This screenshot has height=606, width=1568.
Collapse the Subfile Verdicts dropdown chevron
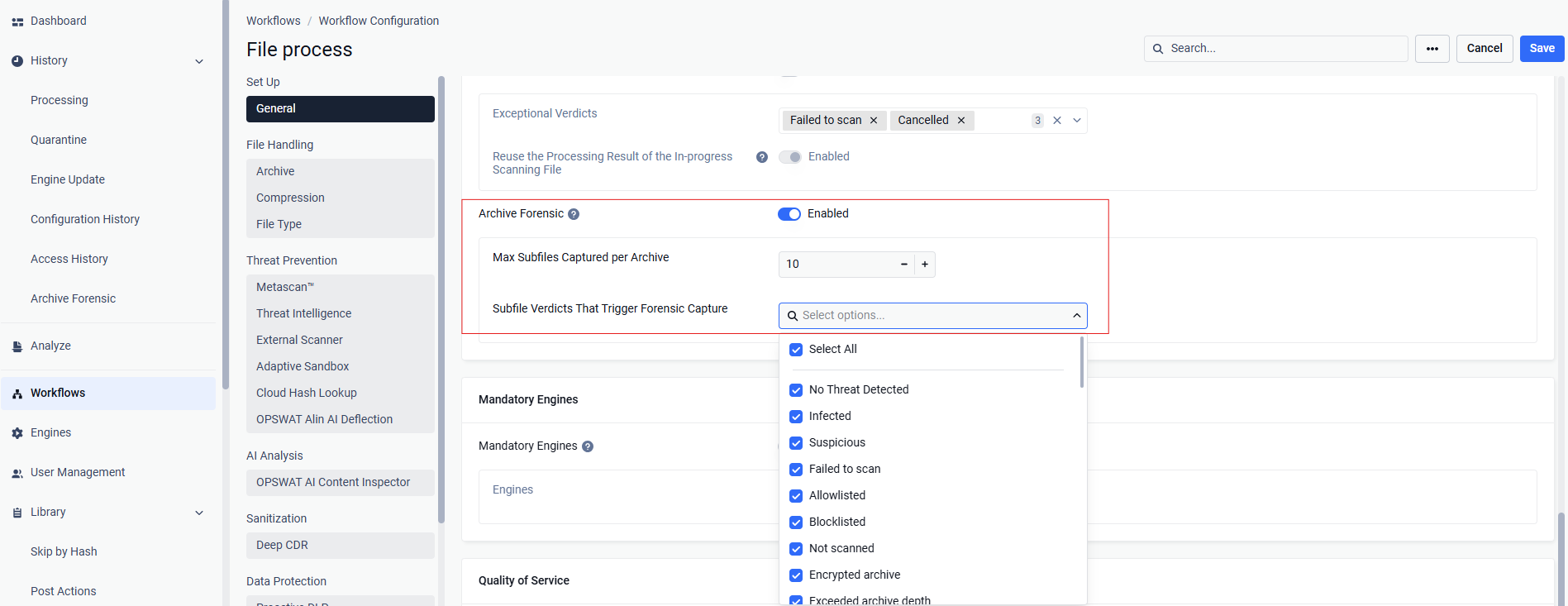pyautogui.click(x=1077, y=316)
